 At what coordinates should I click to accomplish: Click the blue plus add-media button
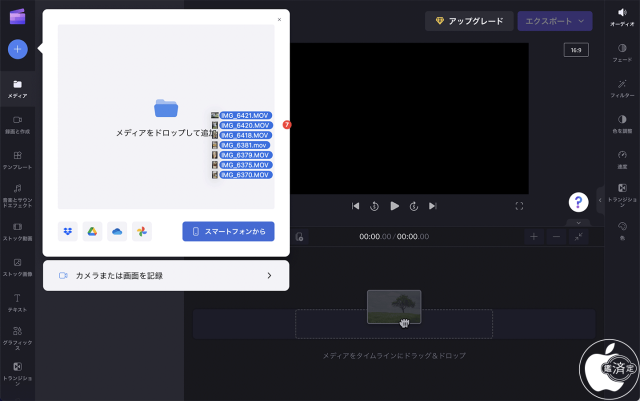tap(18, 49)
